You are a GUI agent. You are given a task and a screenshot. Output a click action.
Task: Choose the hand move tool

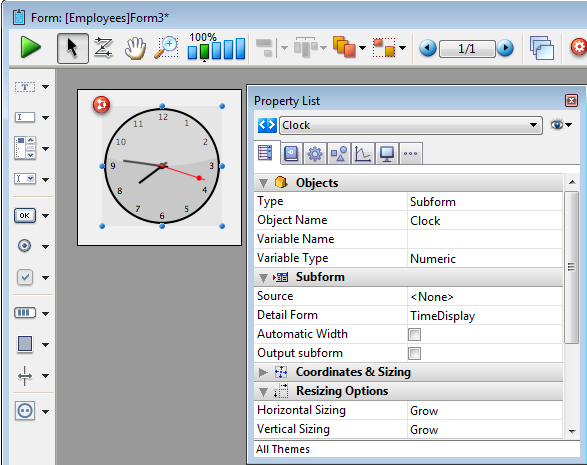pyautogui.click(x=135, y=48)
